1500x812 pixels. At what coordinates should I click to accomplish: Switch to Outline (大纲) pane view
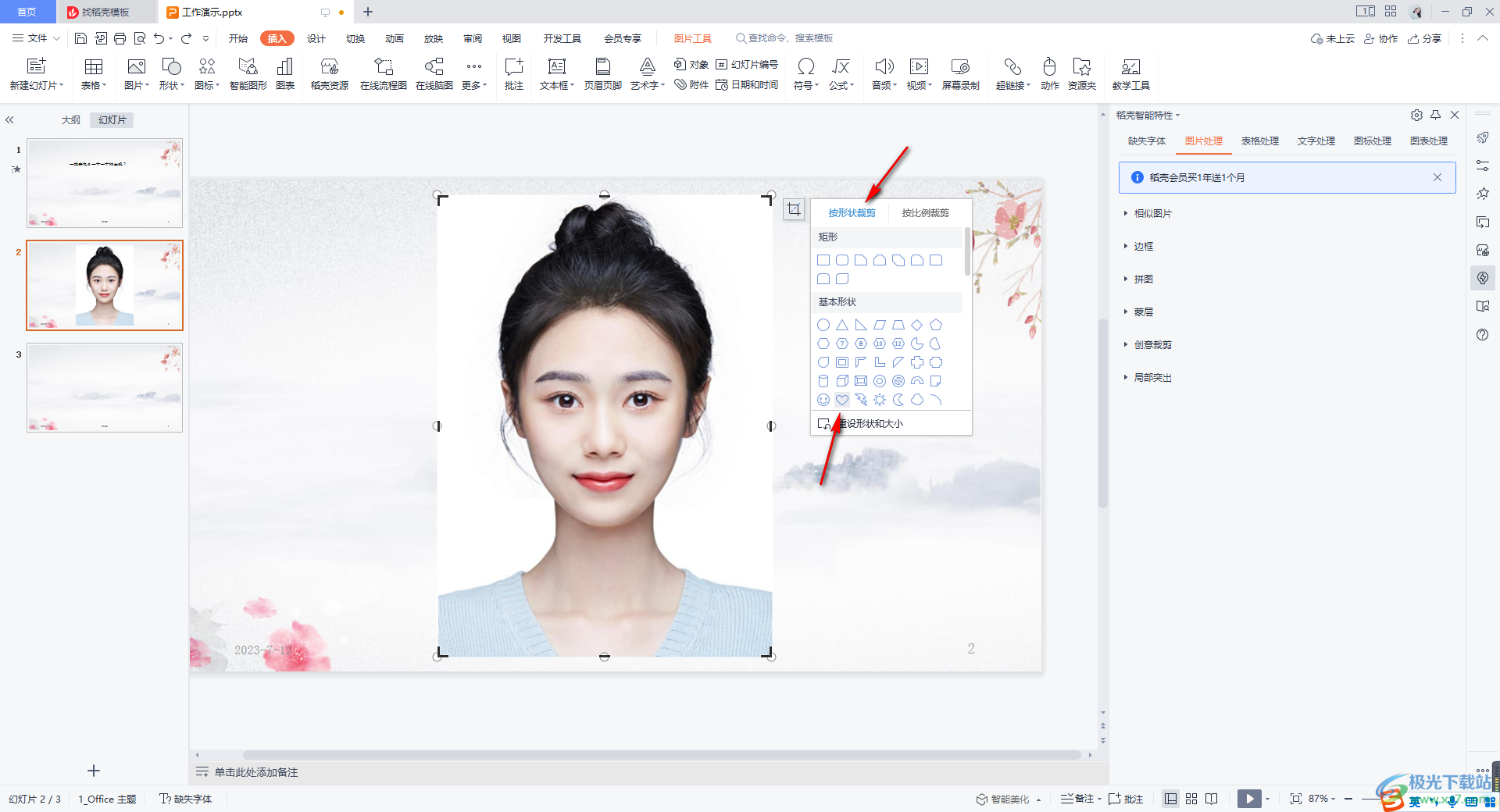(x=71, y=120)
